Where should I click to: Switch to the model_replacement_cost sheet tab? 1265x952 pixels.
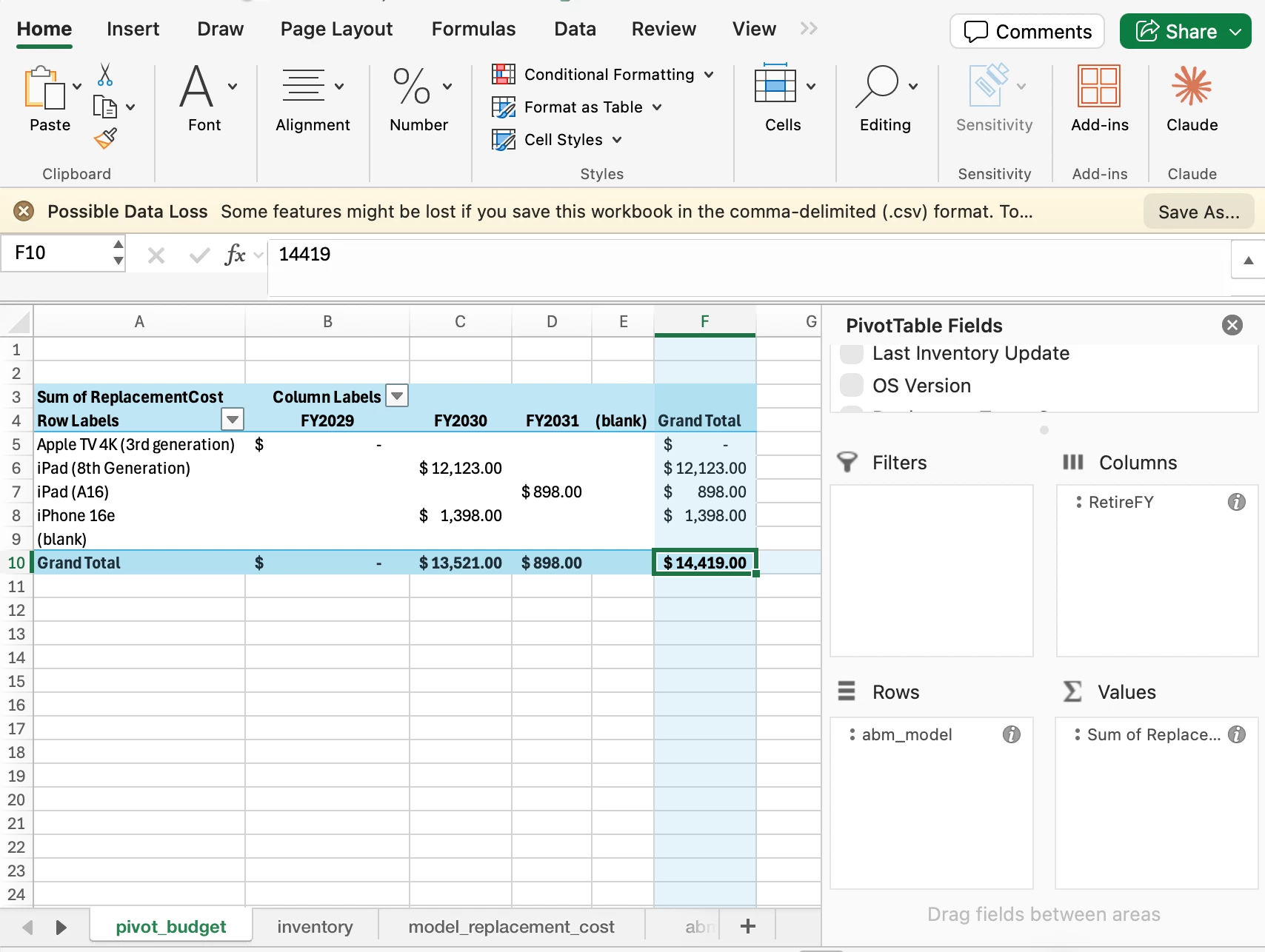[511, 927]
